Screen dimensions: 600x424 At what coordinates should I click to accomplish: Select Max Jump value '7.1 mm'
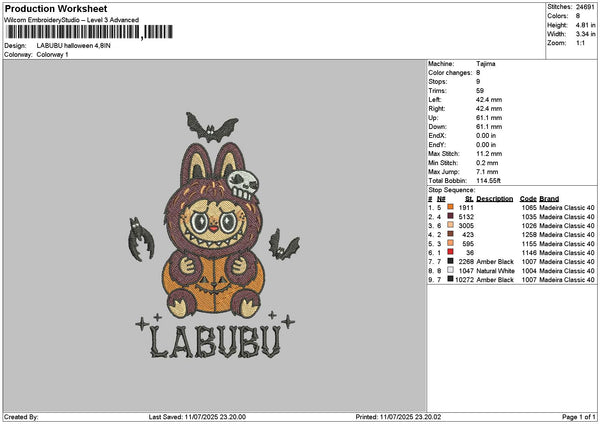point(487,171)
